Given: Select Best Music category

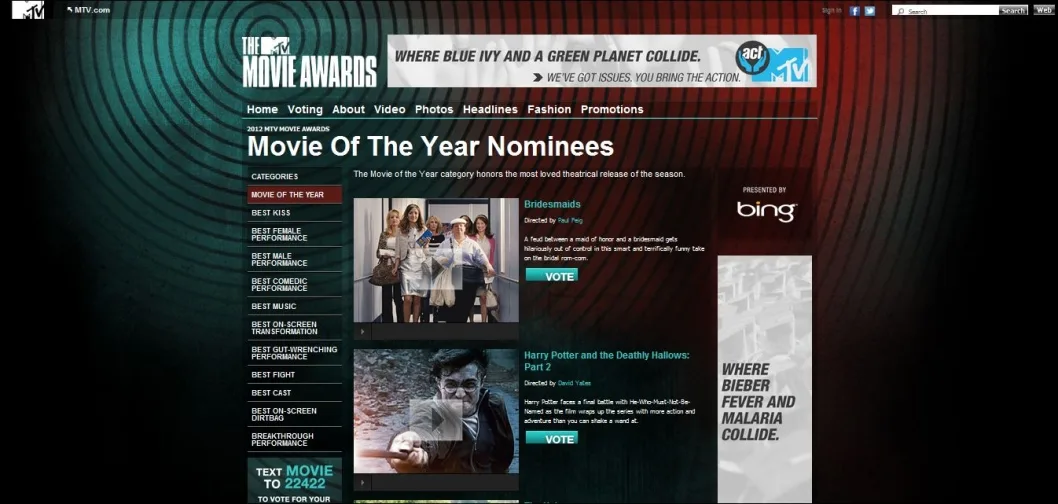Looking at the screenshot, I should 294,306.
